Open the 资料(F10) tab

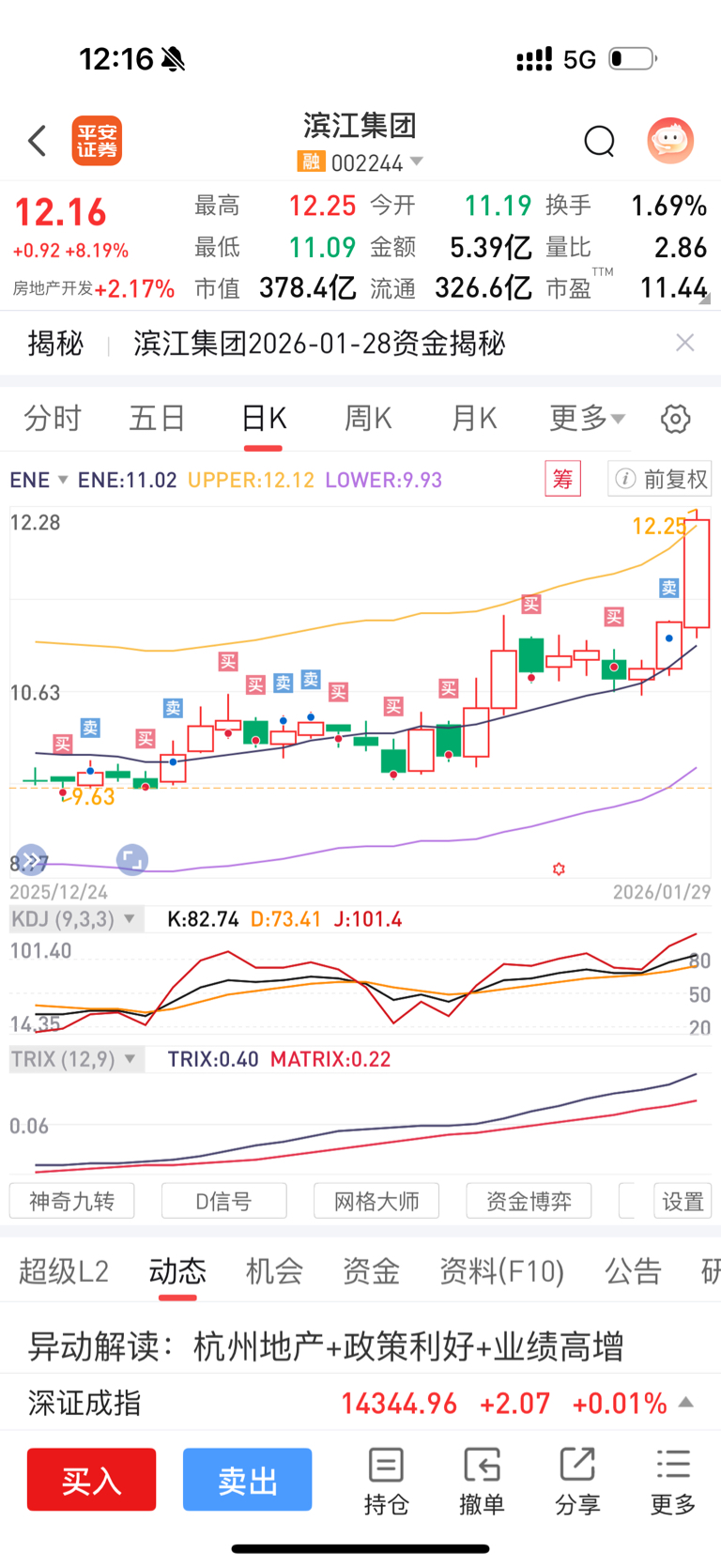point(502,1271)
